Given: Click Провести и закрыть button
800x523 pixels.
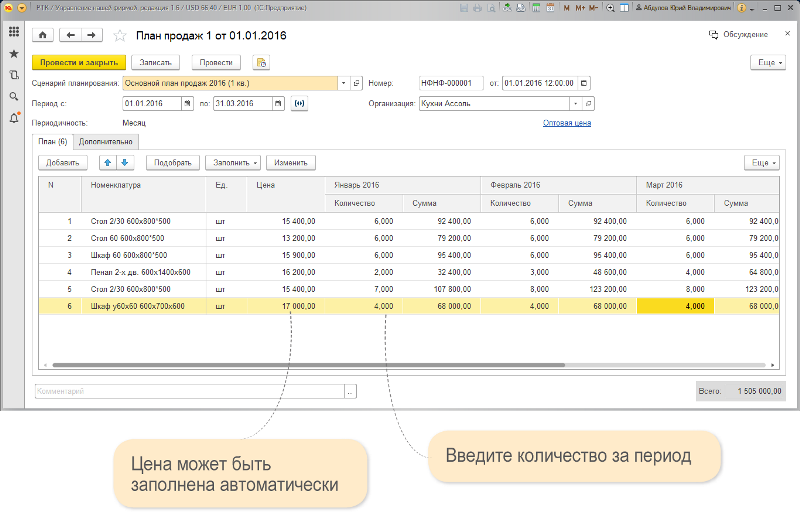Looking at the screenshot, I should pos(79,62).
